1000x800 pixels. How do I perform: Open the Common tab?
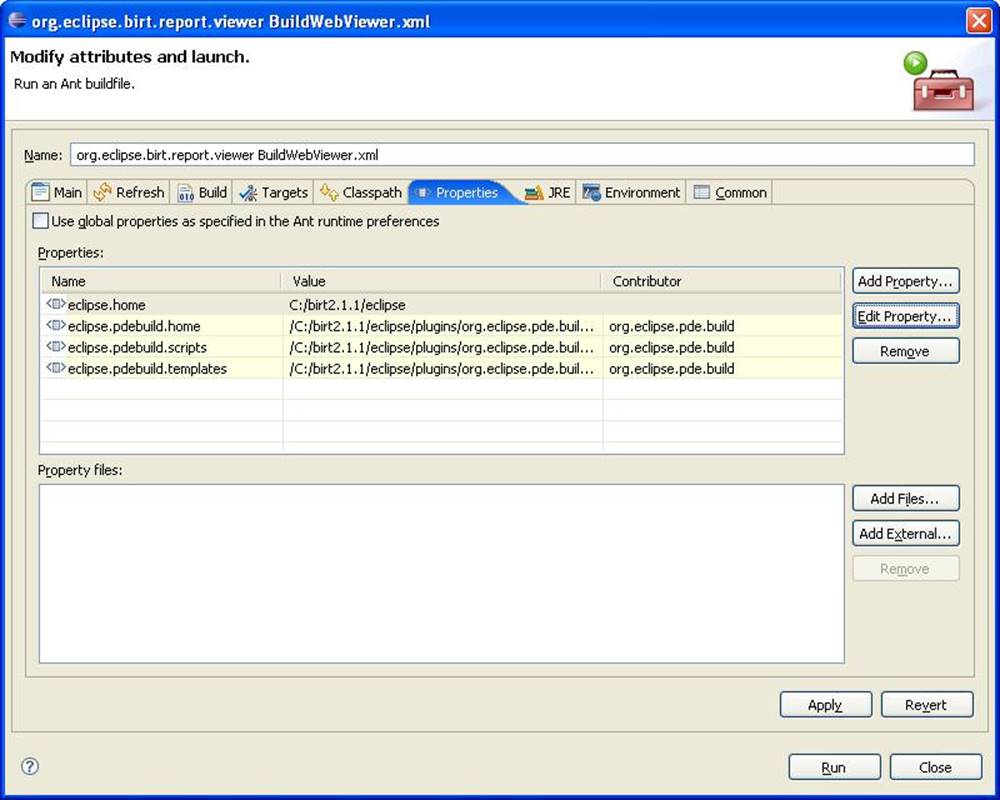tap(730, 192)
